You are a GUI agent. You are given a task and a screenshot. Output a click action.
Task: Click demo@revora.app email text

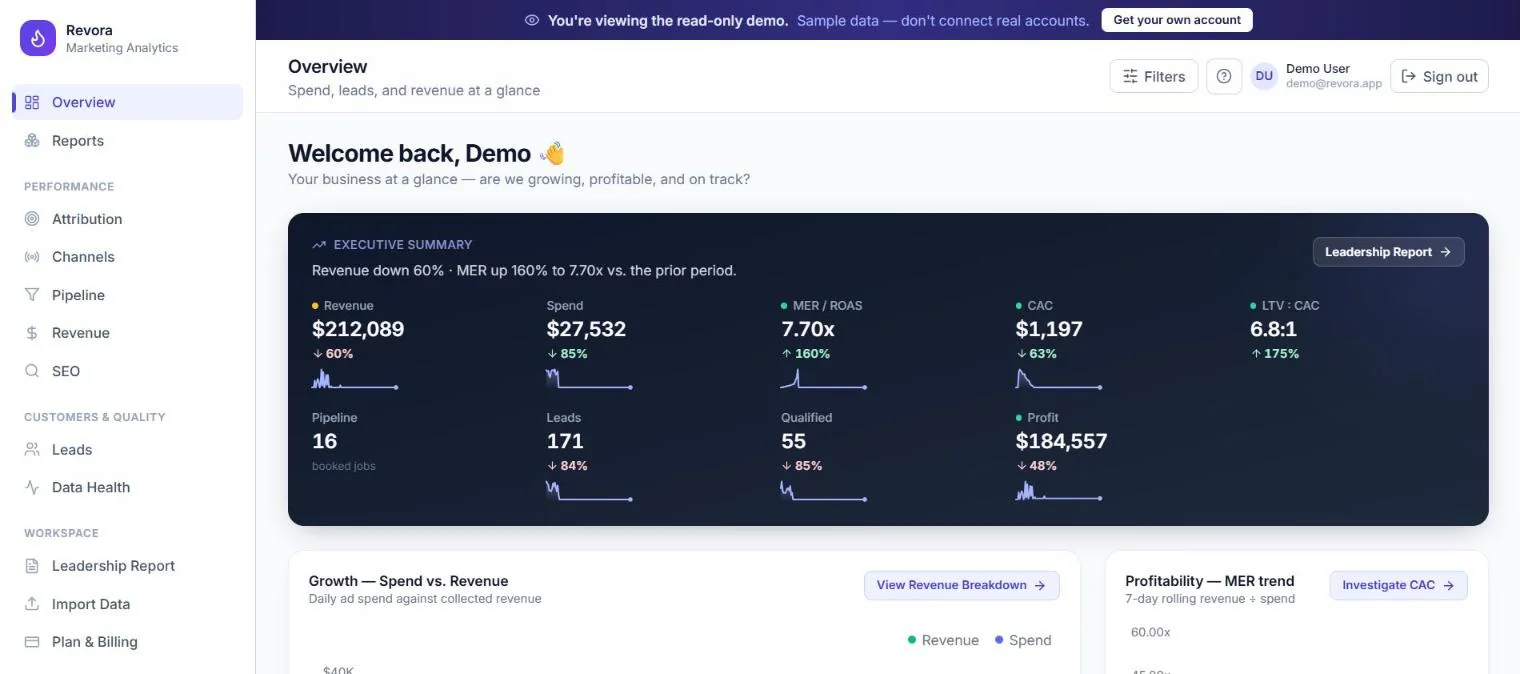(1334, 84)
